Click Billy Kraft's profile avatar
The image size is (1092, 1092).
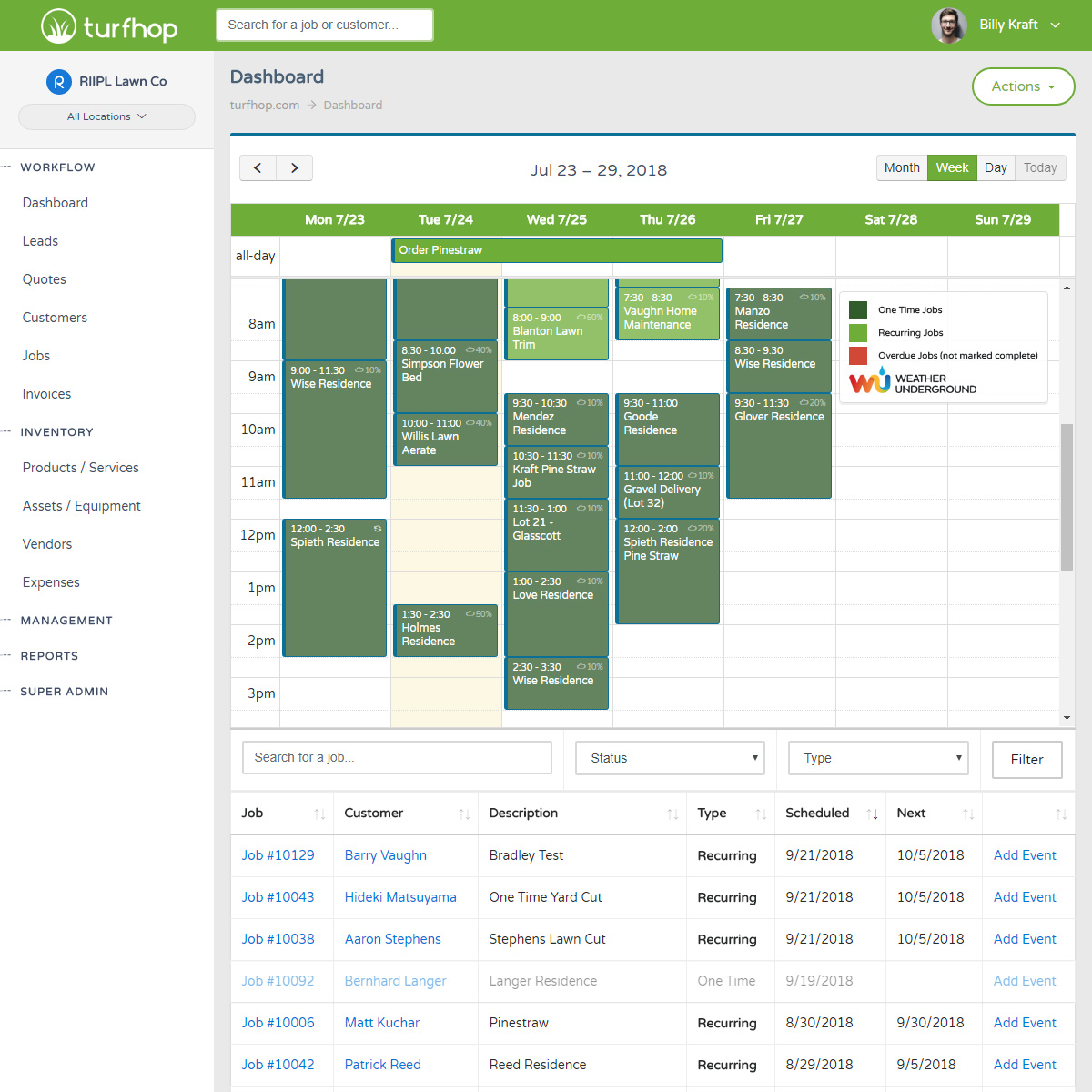948,25
